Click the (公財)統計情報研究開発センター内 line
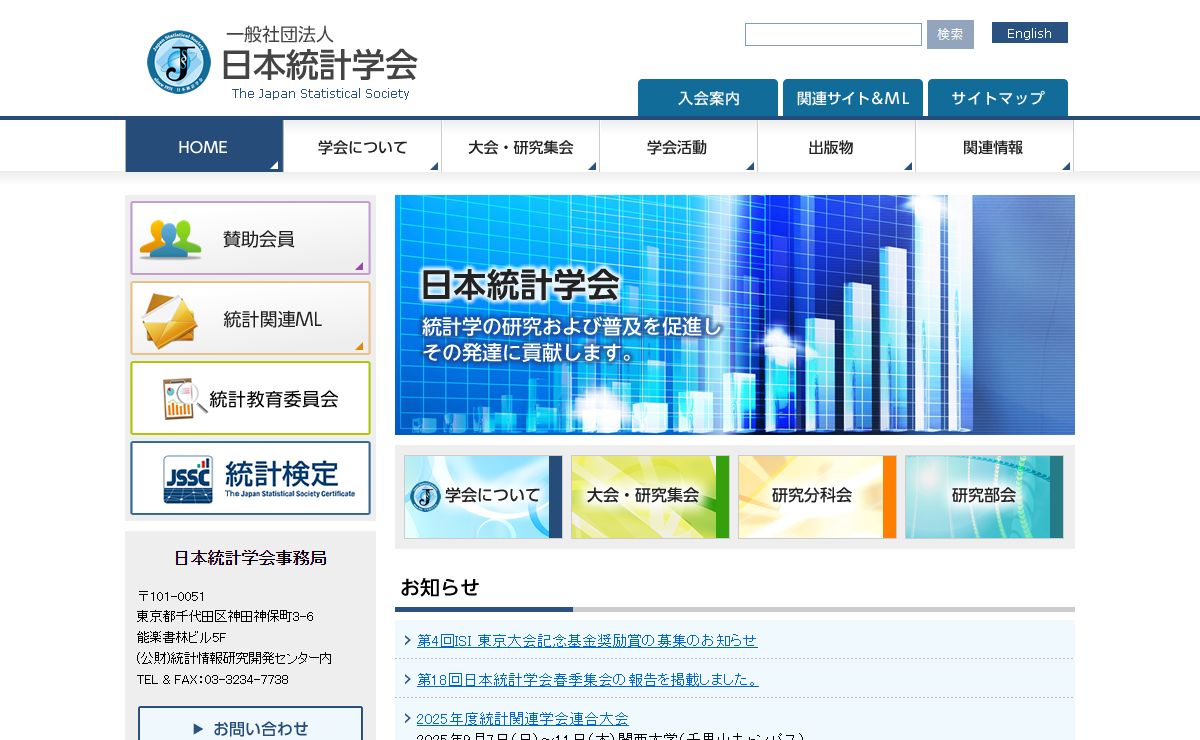 [x=235, y=658]
